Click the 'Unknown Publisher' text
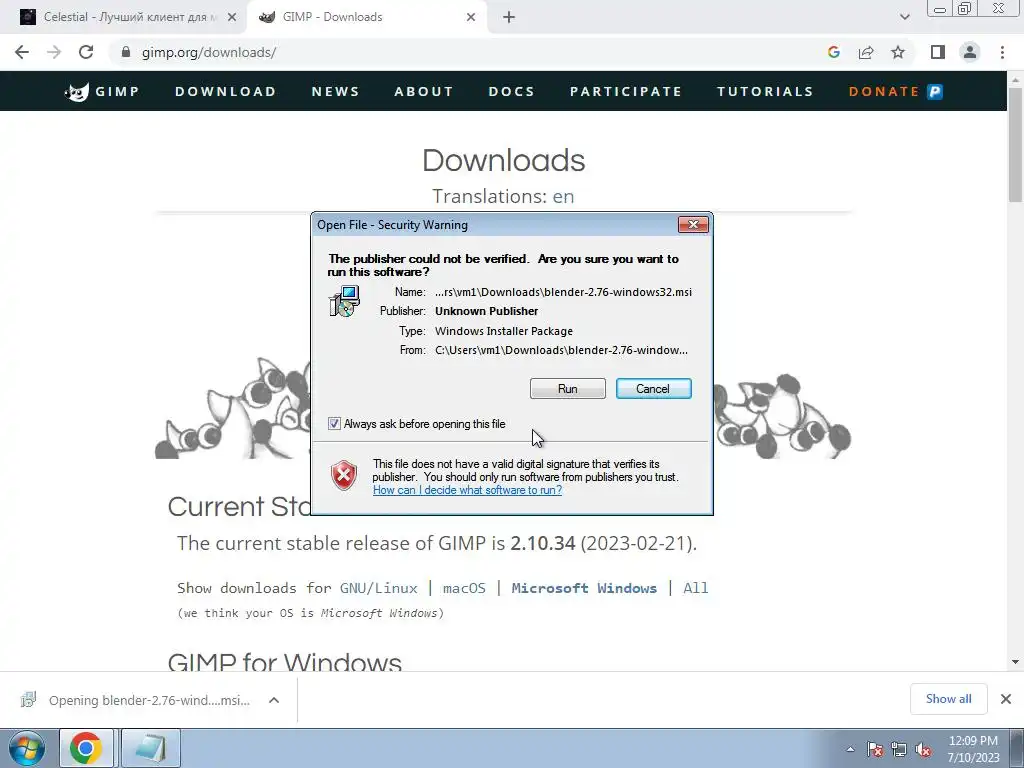Viewport: 1024px width, 768px height. pyautogui.click(x=487, y=311)
